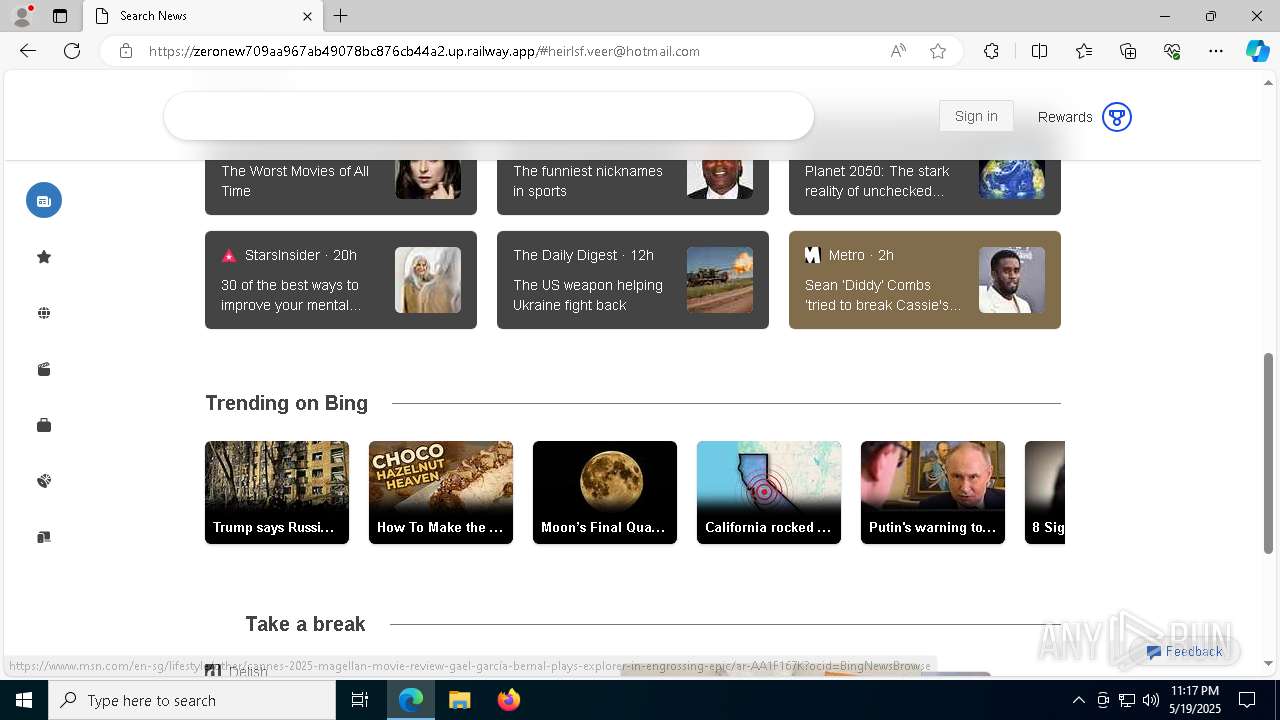Click the Trending on Bing heading
This screenshot has width=1280, height=720.
click(x=287, y=403)
